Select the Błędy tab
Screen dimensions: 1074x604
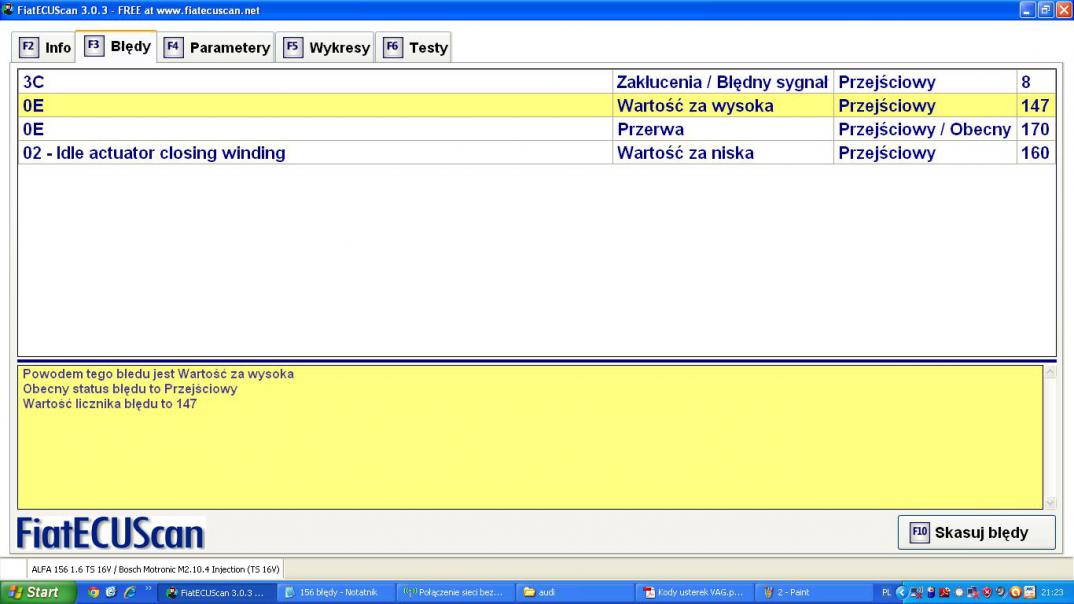click(x=116, y=46)
